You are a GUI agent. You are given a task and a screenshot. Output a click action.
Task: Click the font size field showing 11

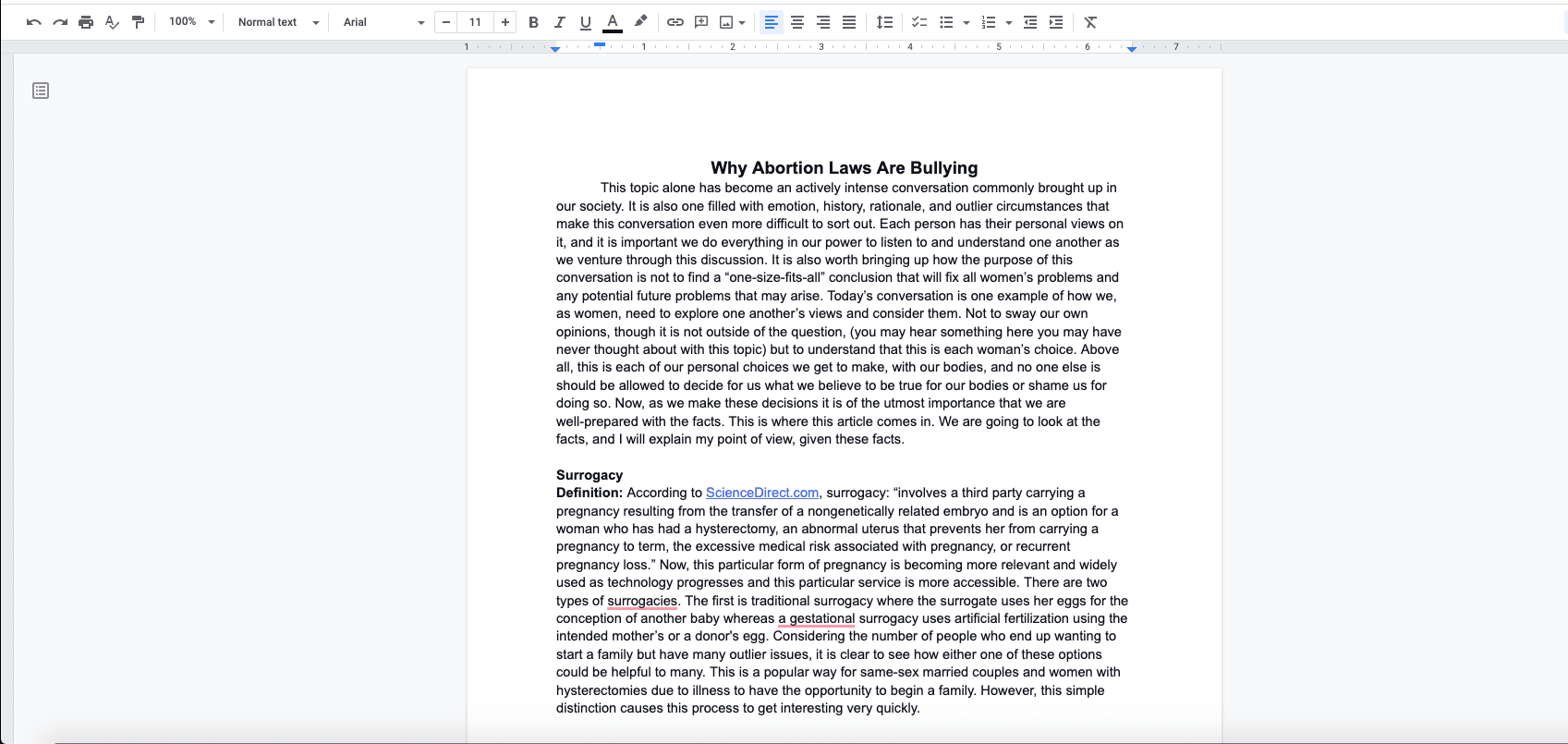(x=475, y=22)
